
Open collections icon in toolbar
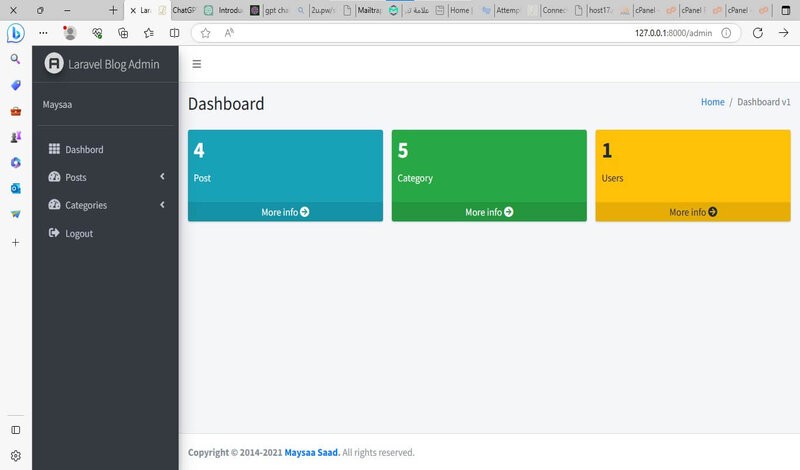(x=123, y=33)
